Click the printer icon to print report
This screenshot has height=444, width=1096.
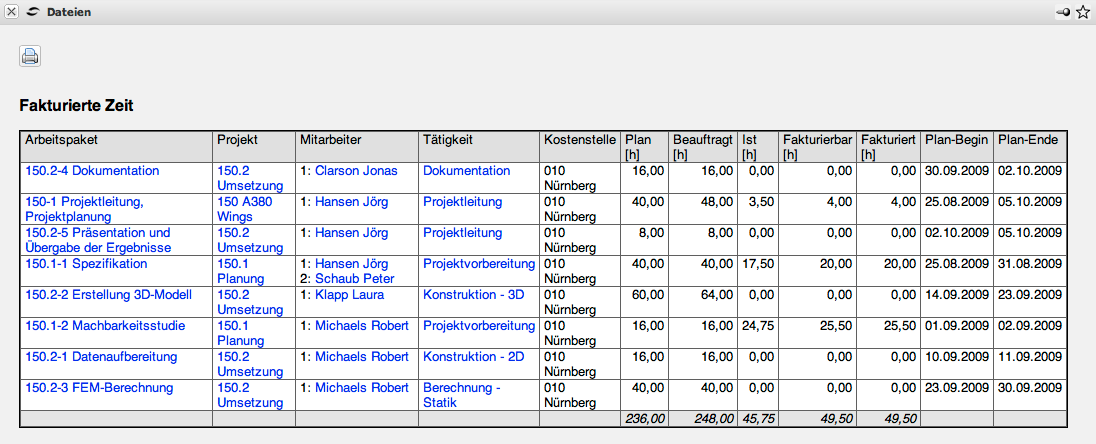[30, 56]
